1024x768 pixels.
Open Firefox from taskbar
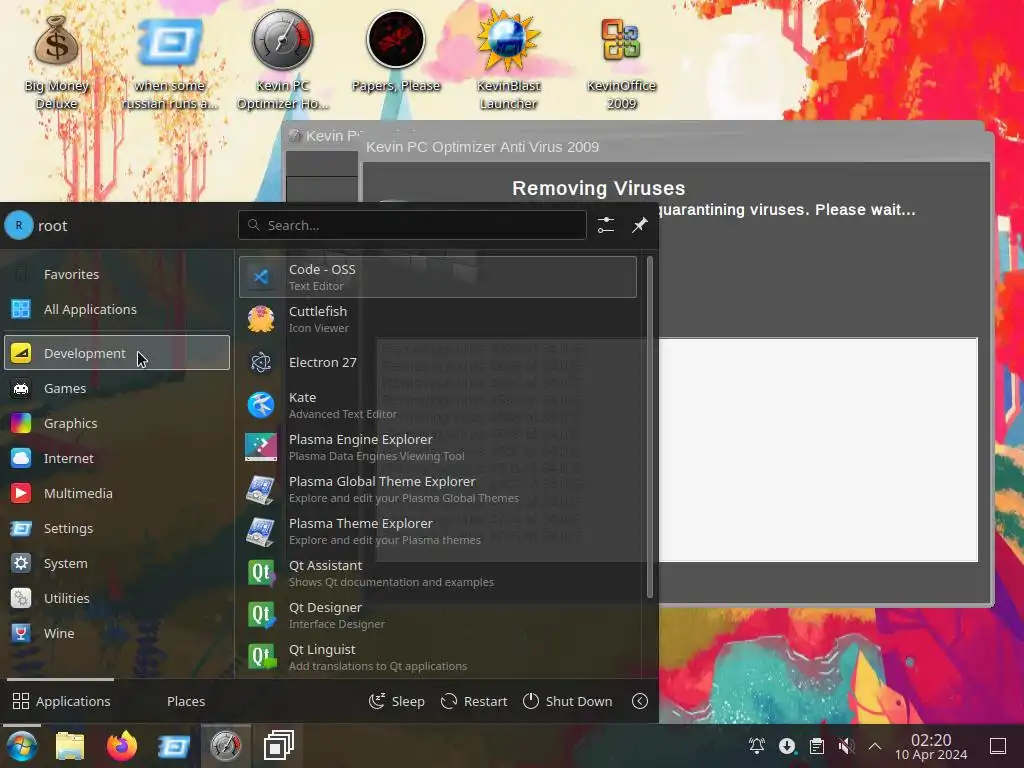tap(121, 746)
